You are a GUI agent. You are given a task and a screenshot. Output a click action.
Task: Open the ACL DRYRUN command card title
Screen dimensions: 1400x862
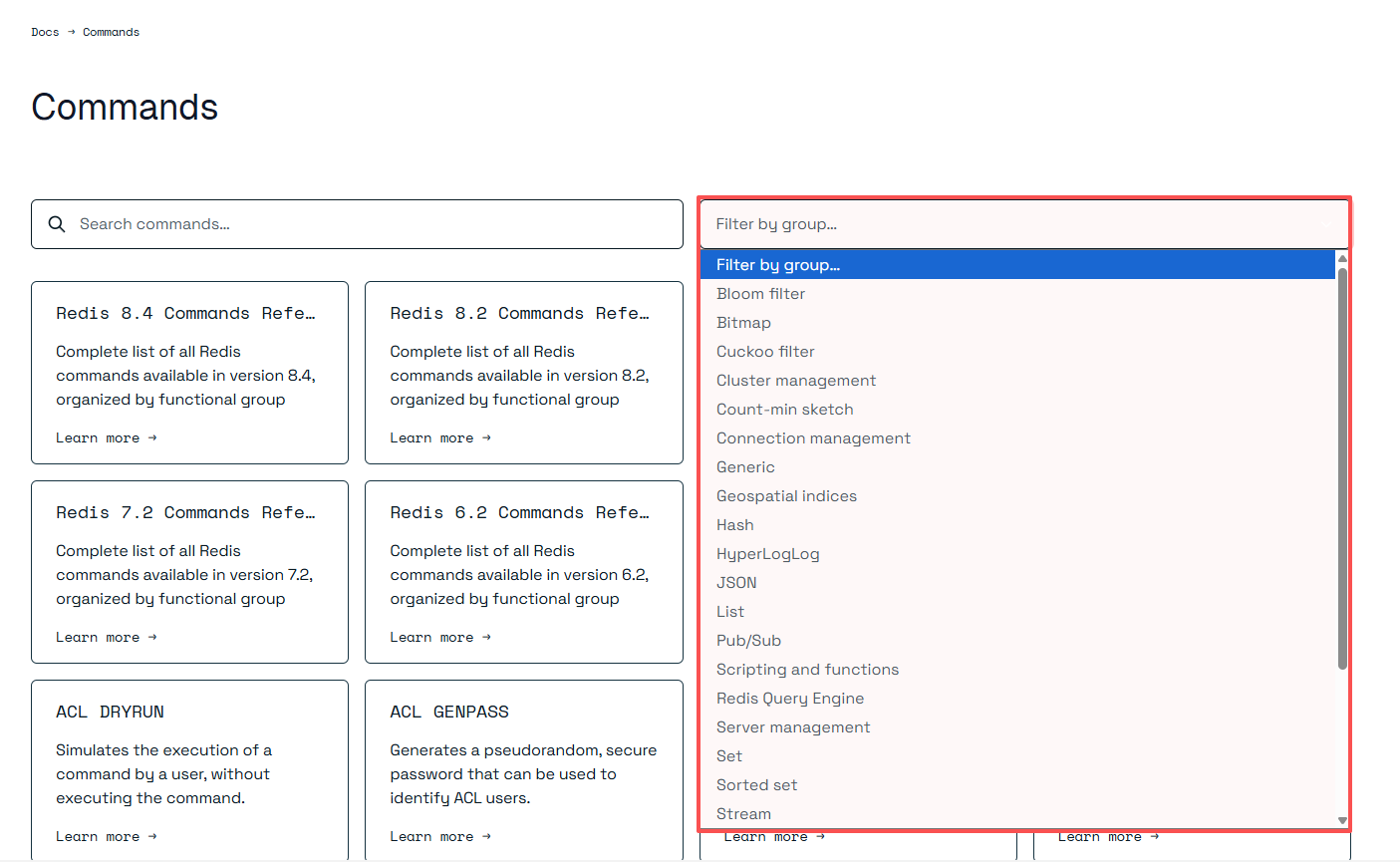point(110,712)
